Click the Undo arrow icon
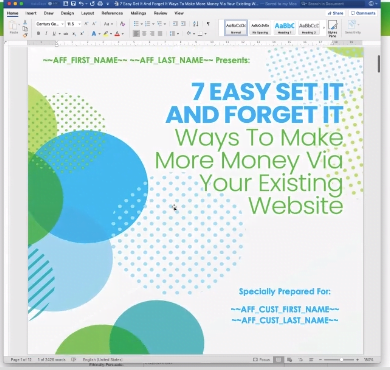The width and height of the screenshot is (390, 370). pyautogui.click(x=82, y=4)
